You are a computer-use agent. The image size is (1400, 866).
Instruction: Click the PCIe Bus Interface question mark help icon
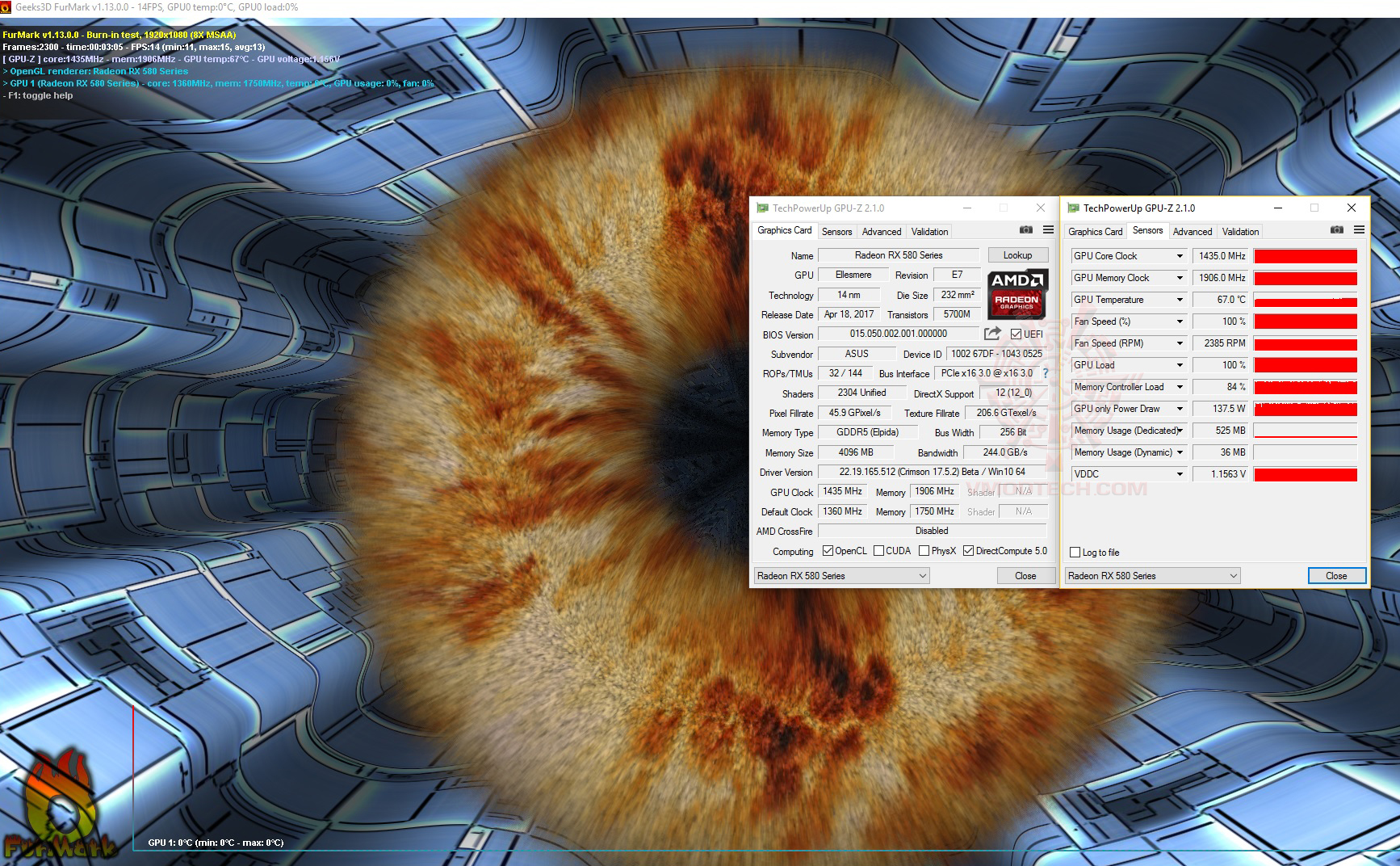click(1046, 373)
